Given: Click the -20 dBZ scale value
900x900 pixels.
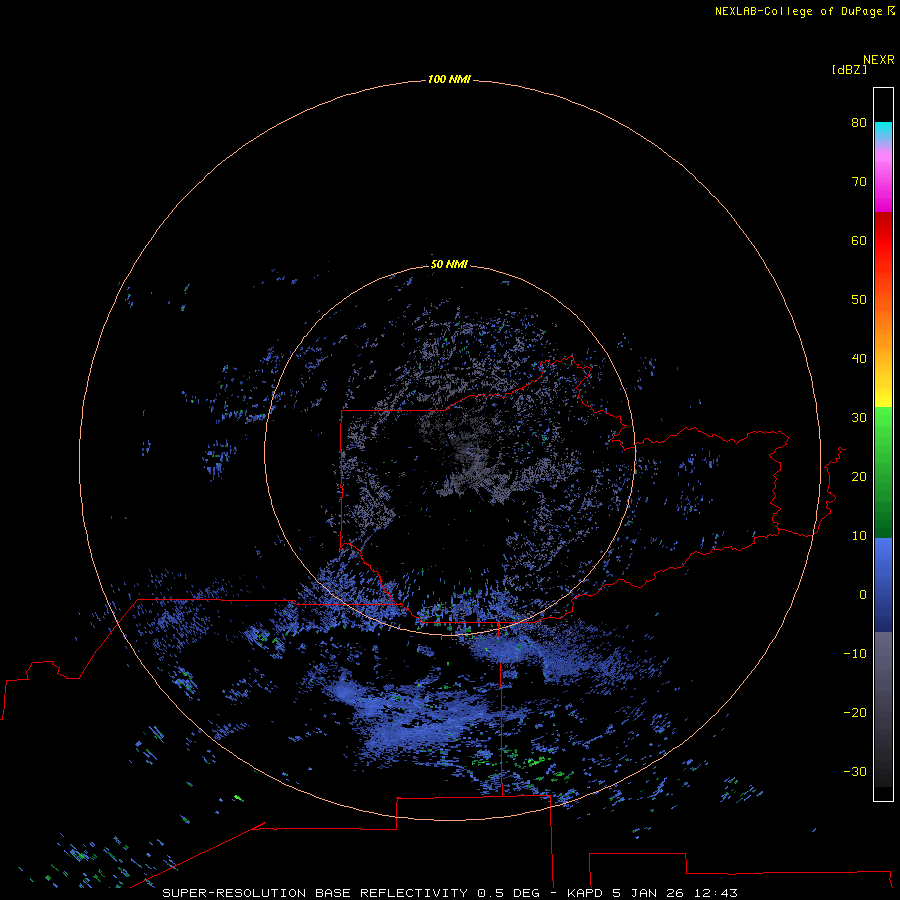Looking at the screenshot, I should (855, 712).
